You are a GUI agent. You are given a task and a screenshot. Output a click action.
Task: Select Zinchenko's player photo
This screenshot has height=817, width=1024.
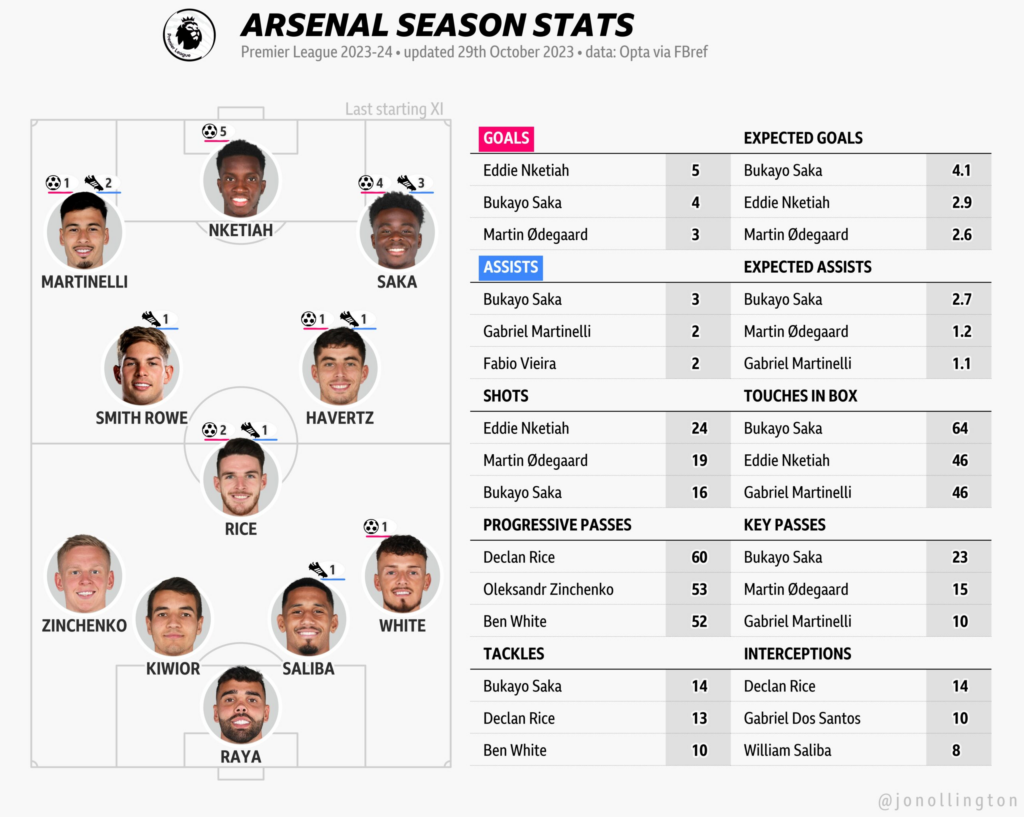tap(84, 574)
